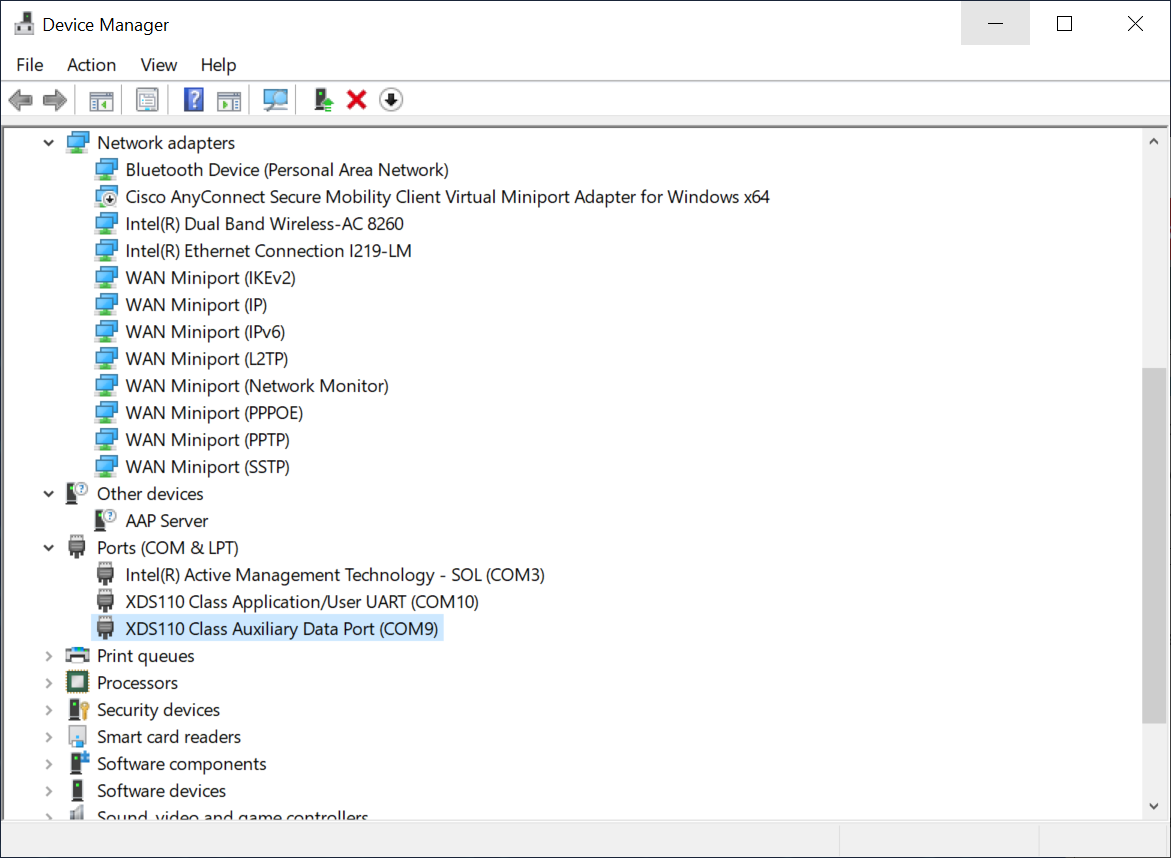Viewport: 1171px width, 858px height.
Task: Expand the Security devices category
Action: 49,709
